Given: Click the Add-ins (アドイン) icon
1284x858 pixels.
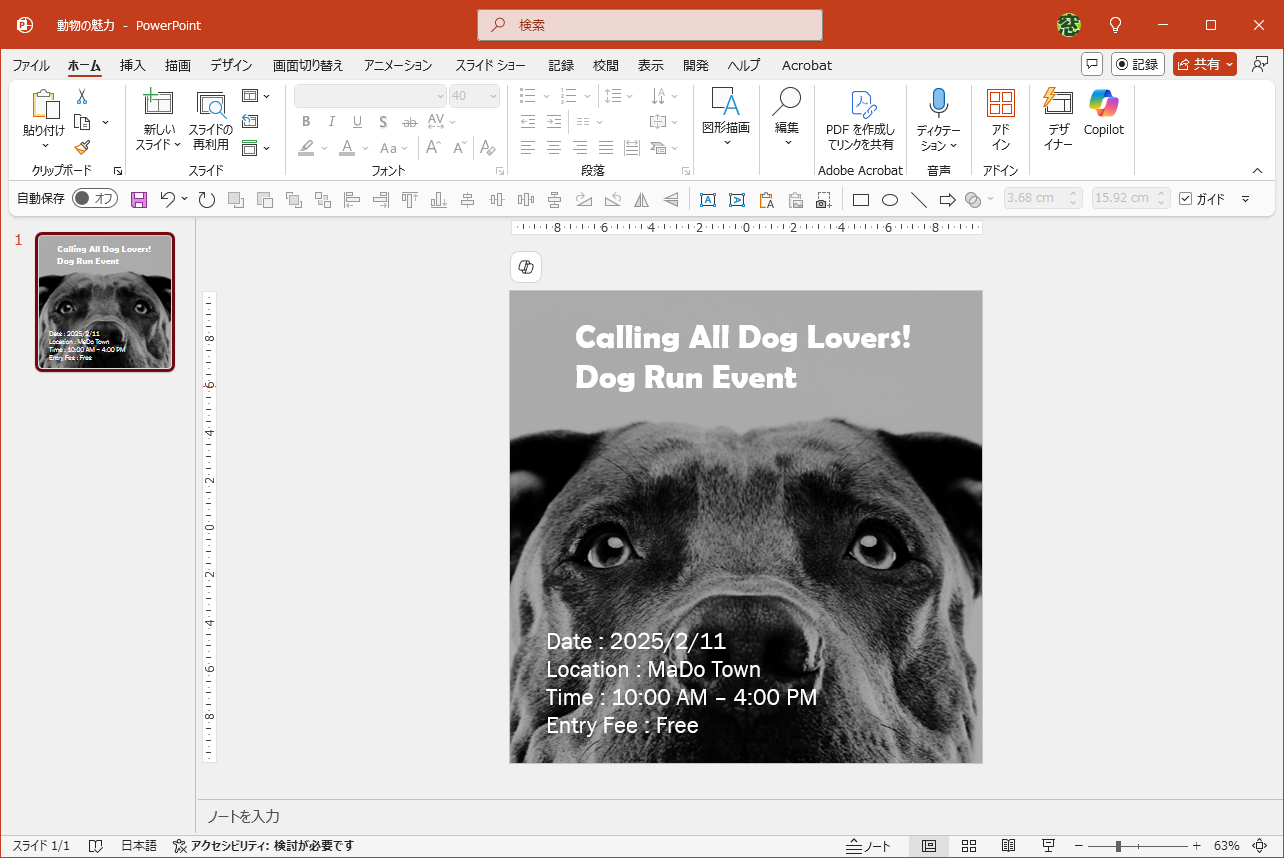Looking at the screenshot, I should coord(1000,103).
